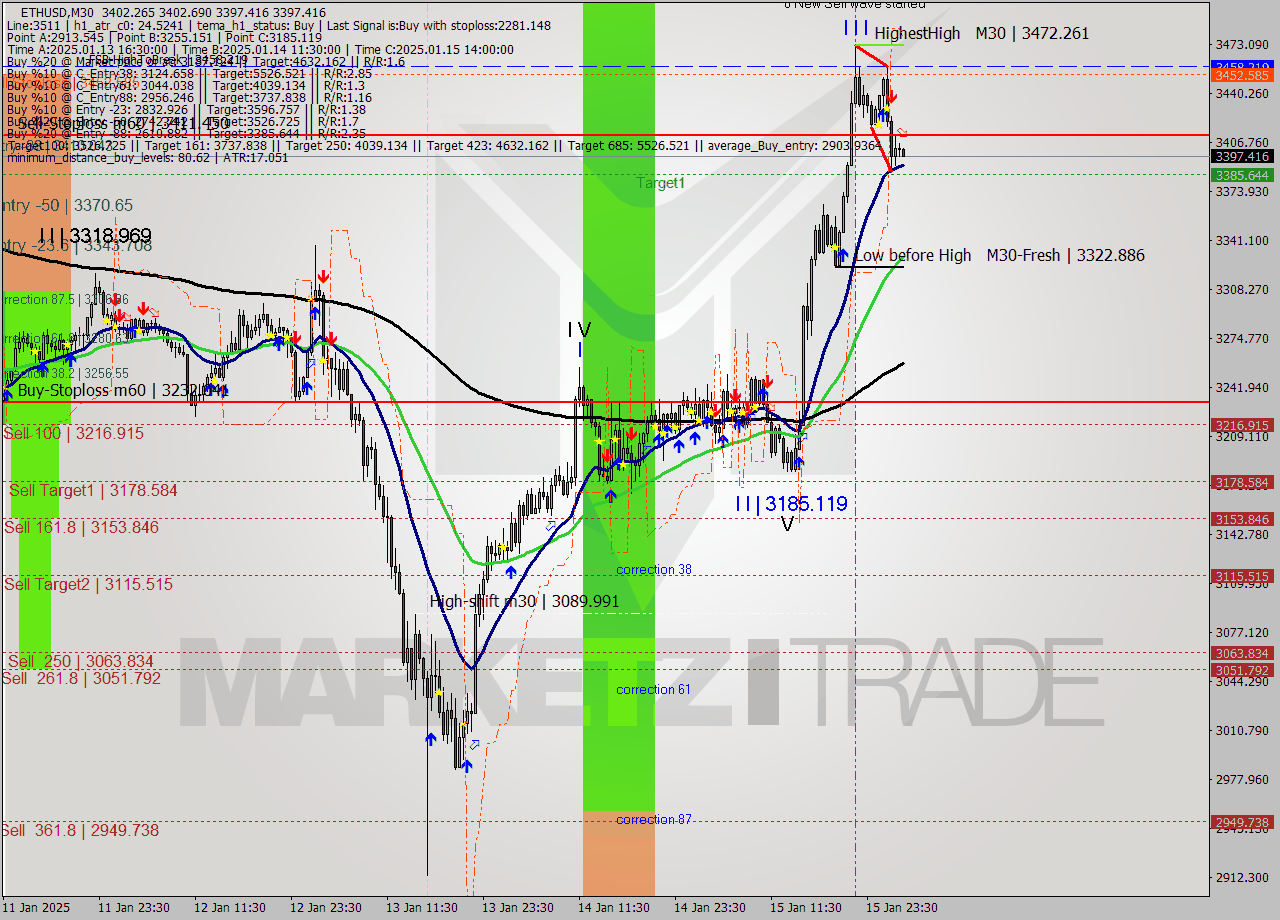This screenshot has height=920, width=1280.
Task: Click the 3473.090 price axis value
Action: 1241,44
